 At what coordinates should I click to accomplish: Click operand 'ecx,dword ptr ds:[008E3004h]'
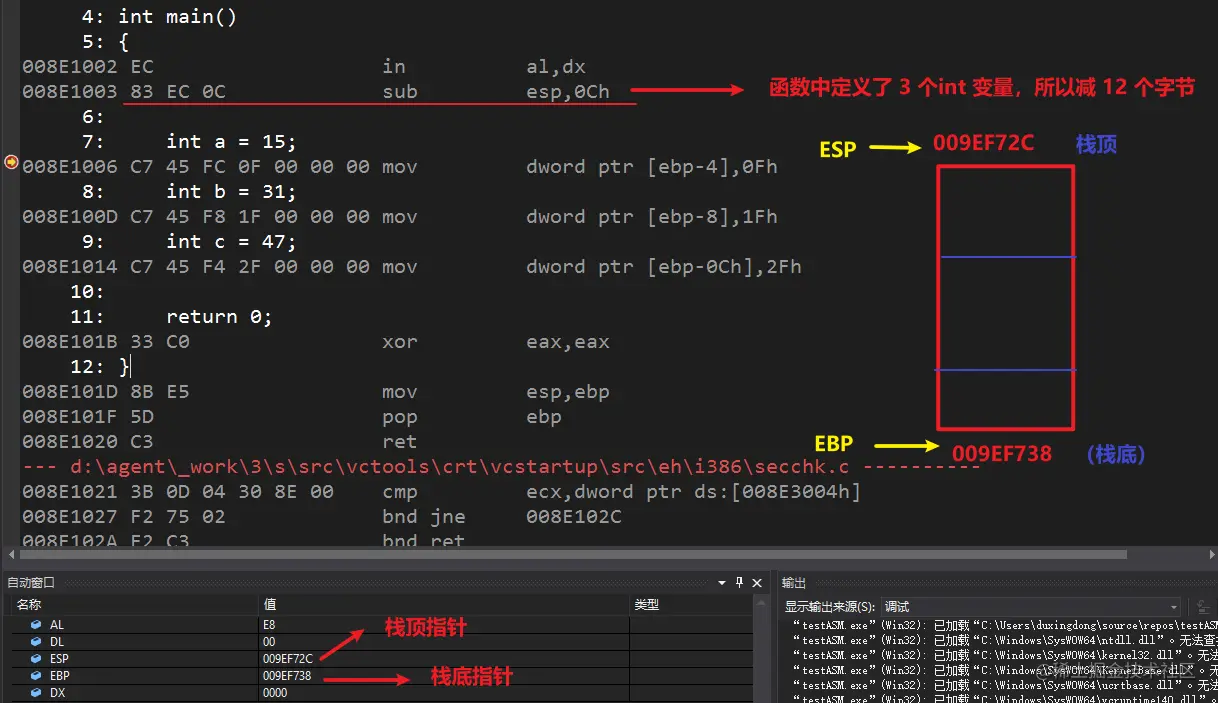click(694, 492)
